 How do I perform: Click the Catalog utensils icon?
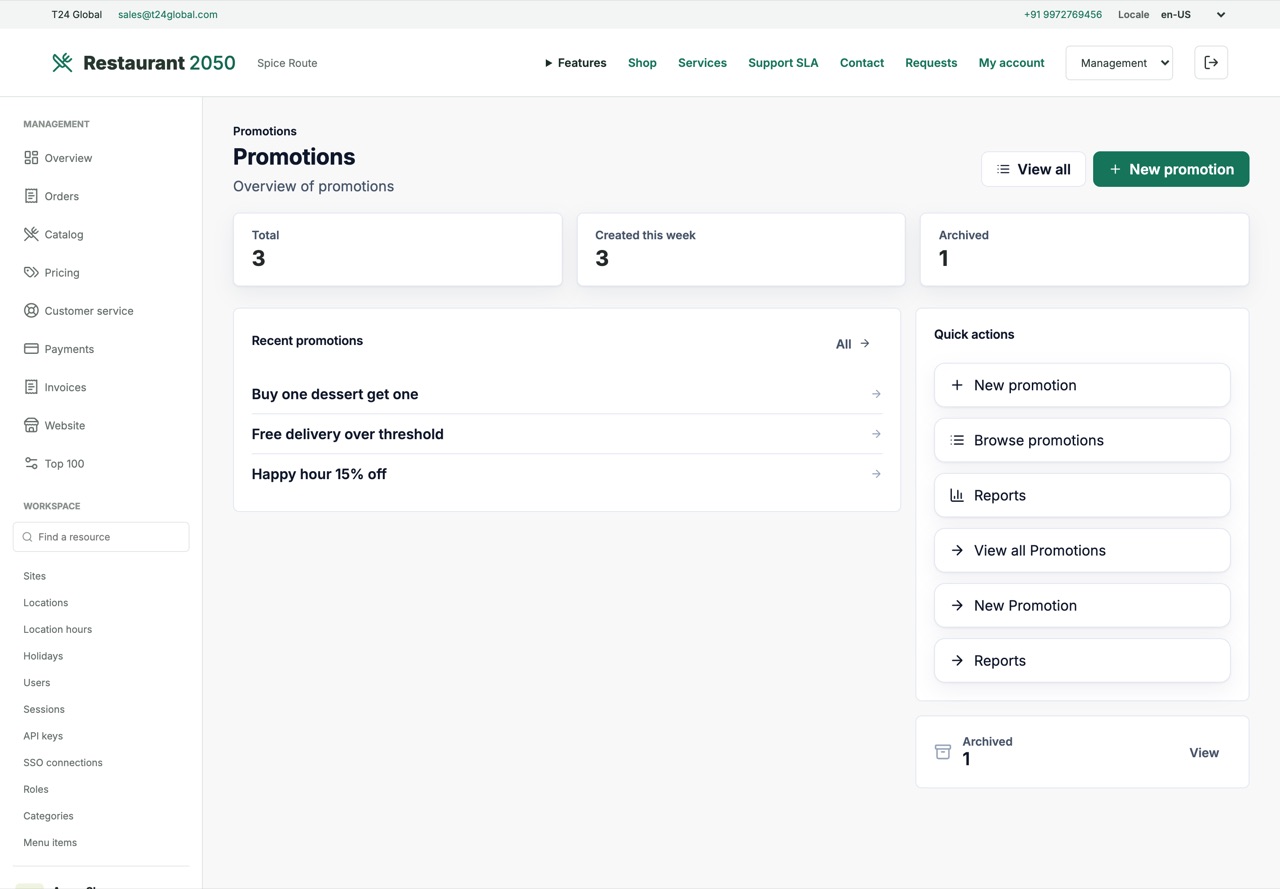31,234
